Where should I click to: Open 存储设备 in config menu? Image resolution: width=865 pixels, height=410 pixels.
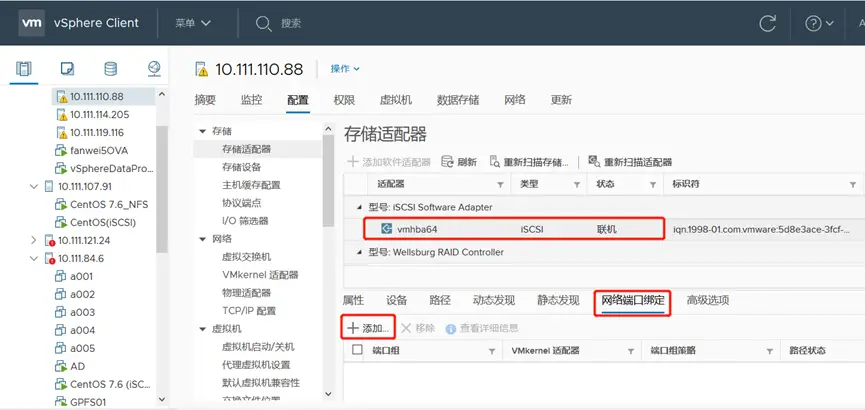(x=242, y=167)
